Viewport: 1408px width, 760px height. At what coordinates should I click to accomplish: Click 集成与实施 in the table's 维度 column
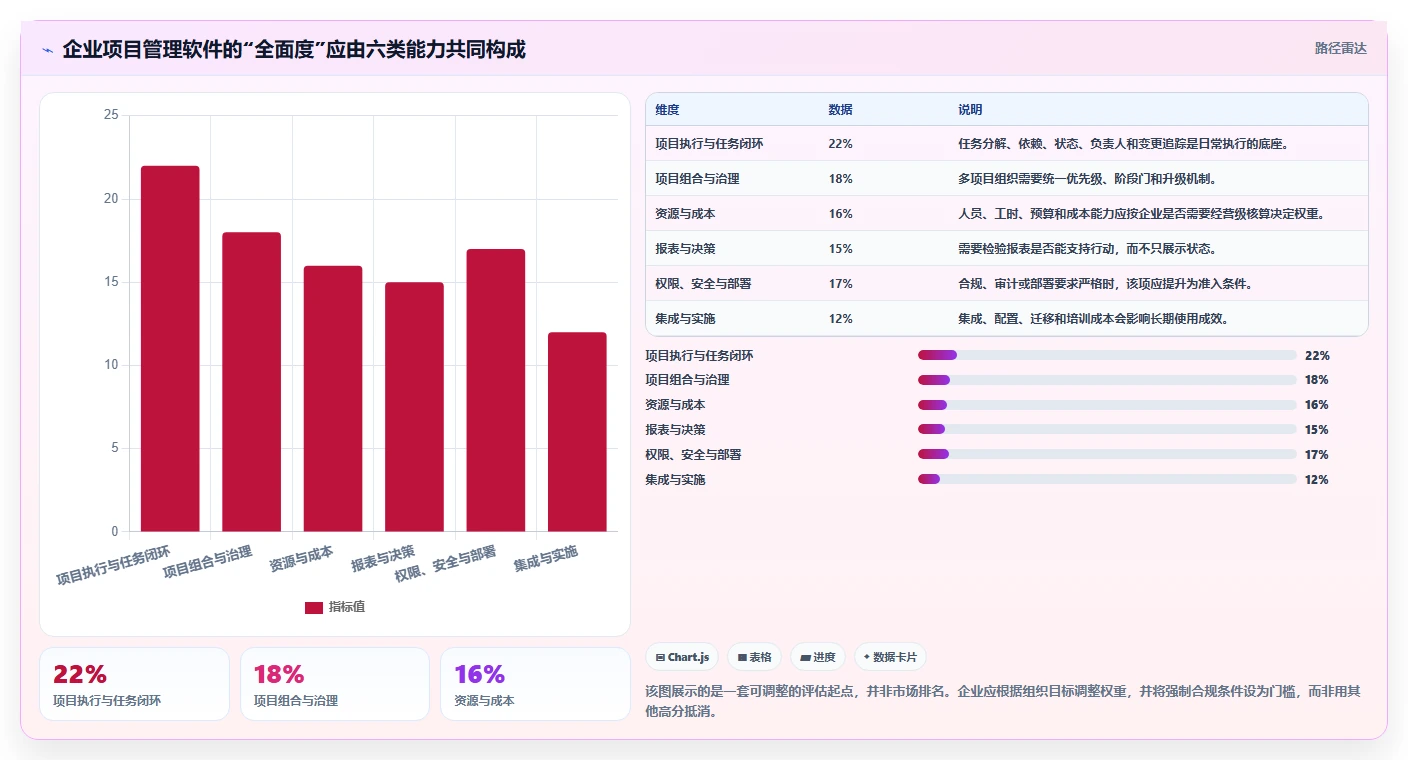(685, 319)
